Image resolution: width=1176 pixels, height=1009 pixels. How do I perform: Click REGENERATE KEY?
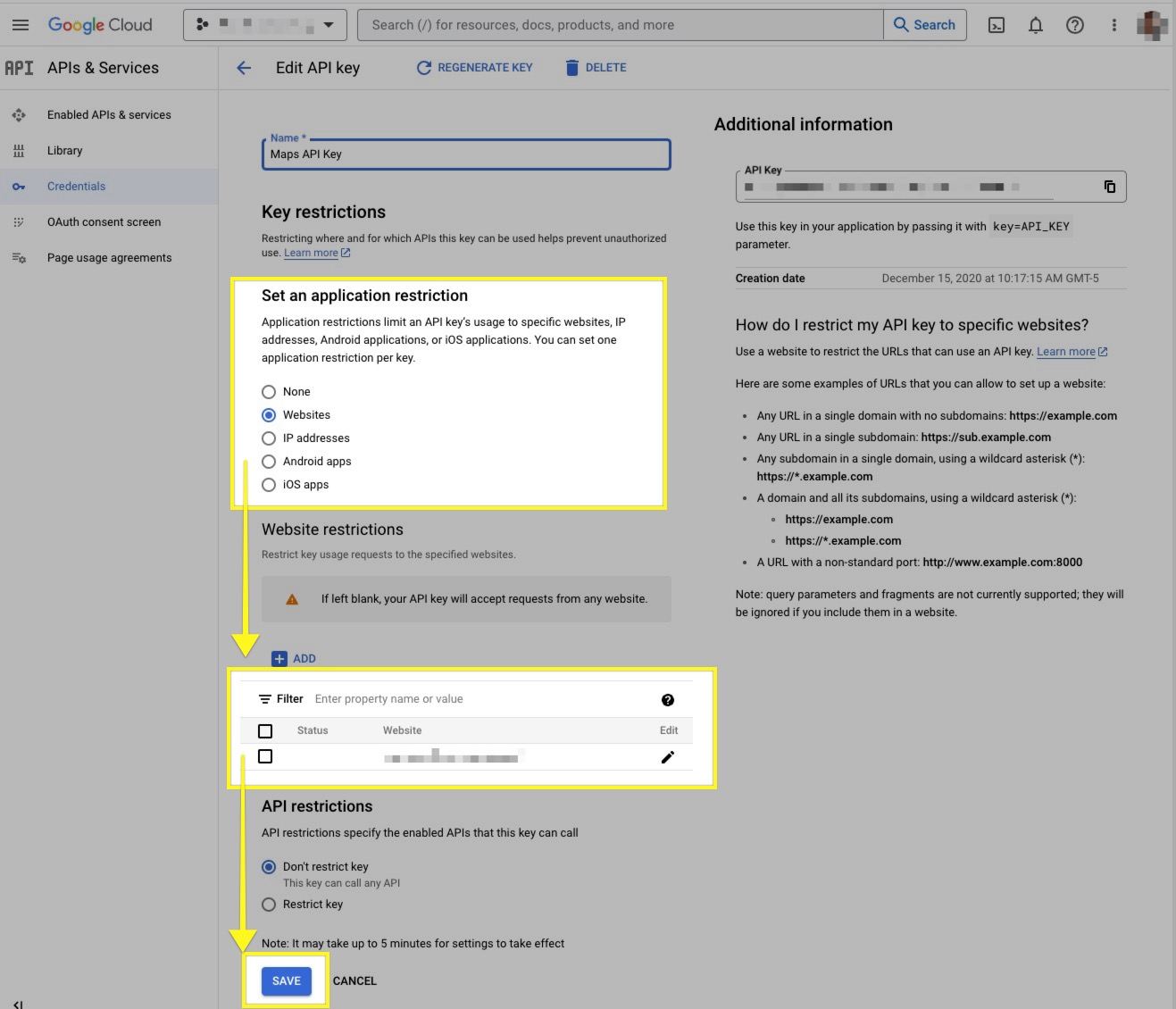[x=475, y=68]
